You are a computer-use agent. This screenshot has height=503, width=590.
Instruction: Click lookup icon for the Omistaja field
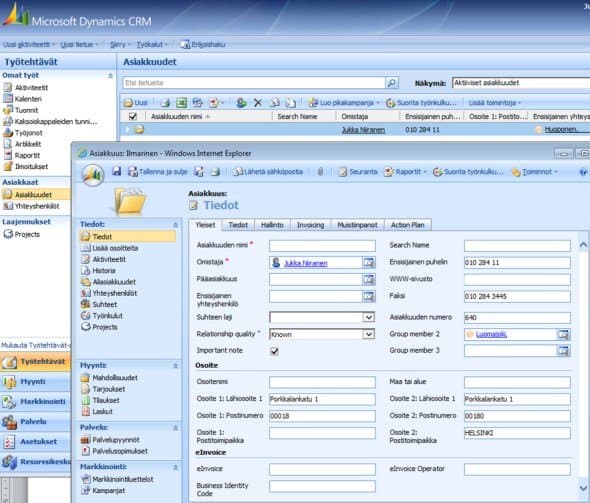(369, 263)
